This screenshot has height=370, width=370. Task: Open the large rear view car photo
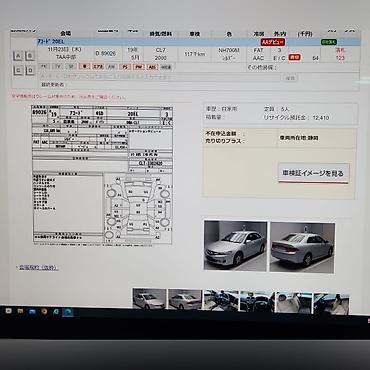302,247
